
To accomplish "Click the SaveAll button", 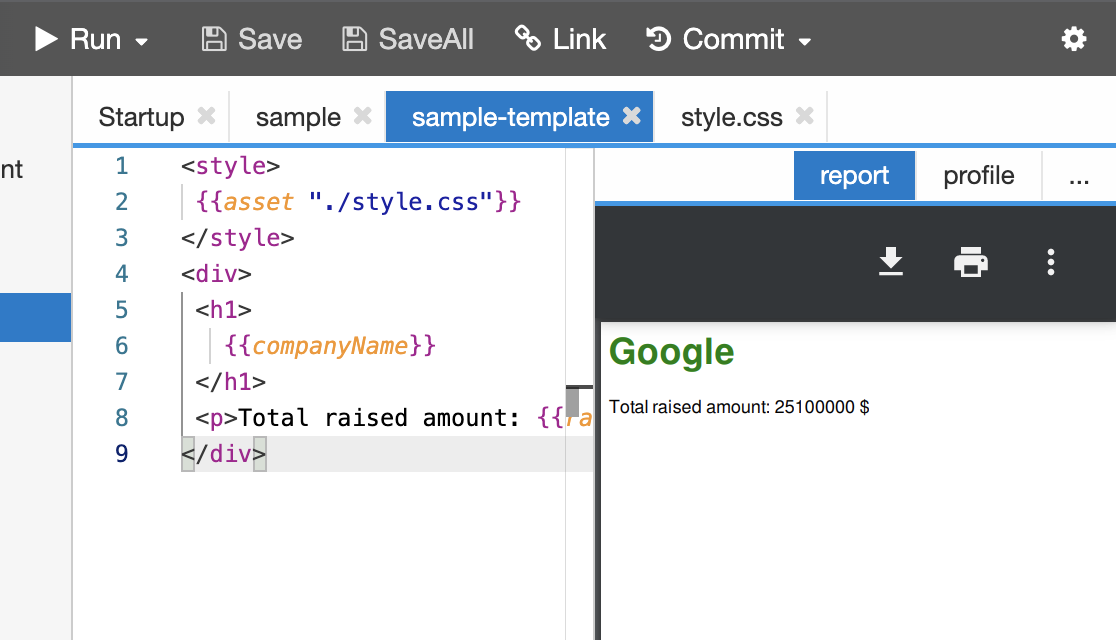I will tap(408, 39).
